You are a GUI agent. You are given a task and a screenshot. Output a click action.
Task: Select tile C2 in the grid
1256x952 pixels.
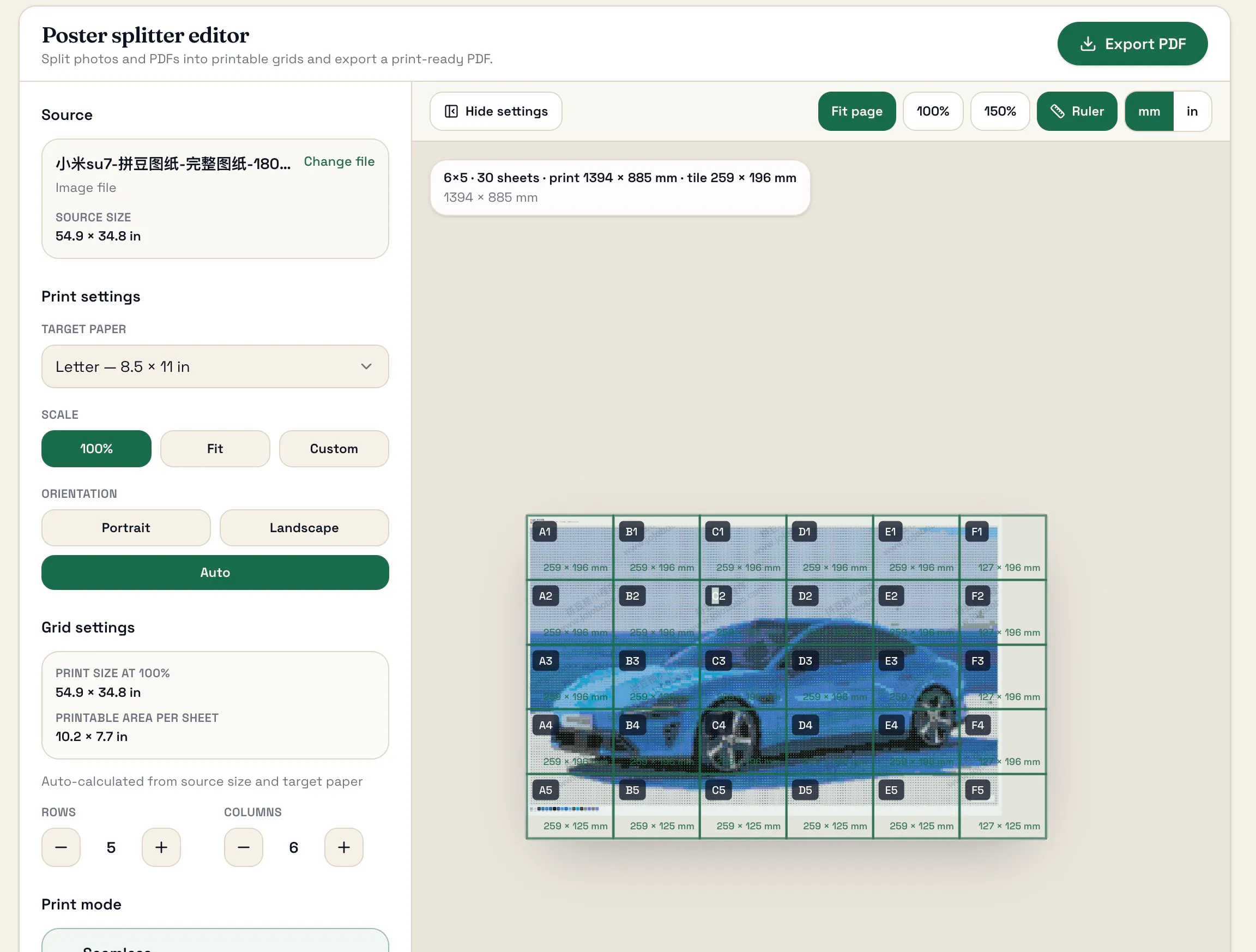coord(743,612)
